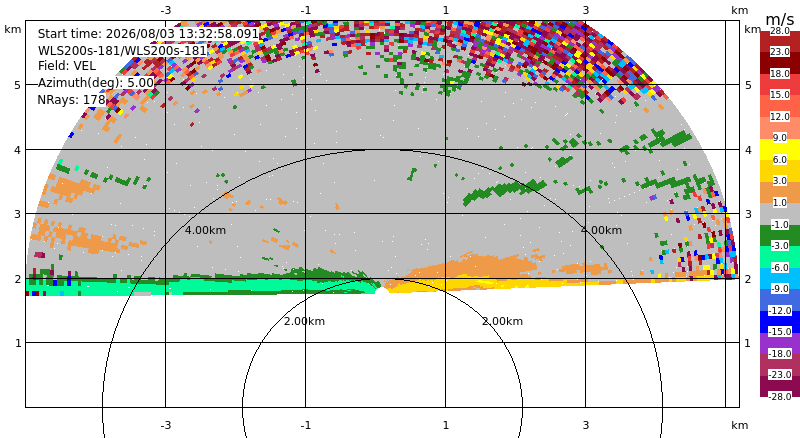Screen dimensions: 800x438
Task: Click the right 4.00km range ring label
Action: coord(601,230)
